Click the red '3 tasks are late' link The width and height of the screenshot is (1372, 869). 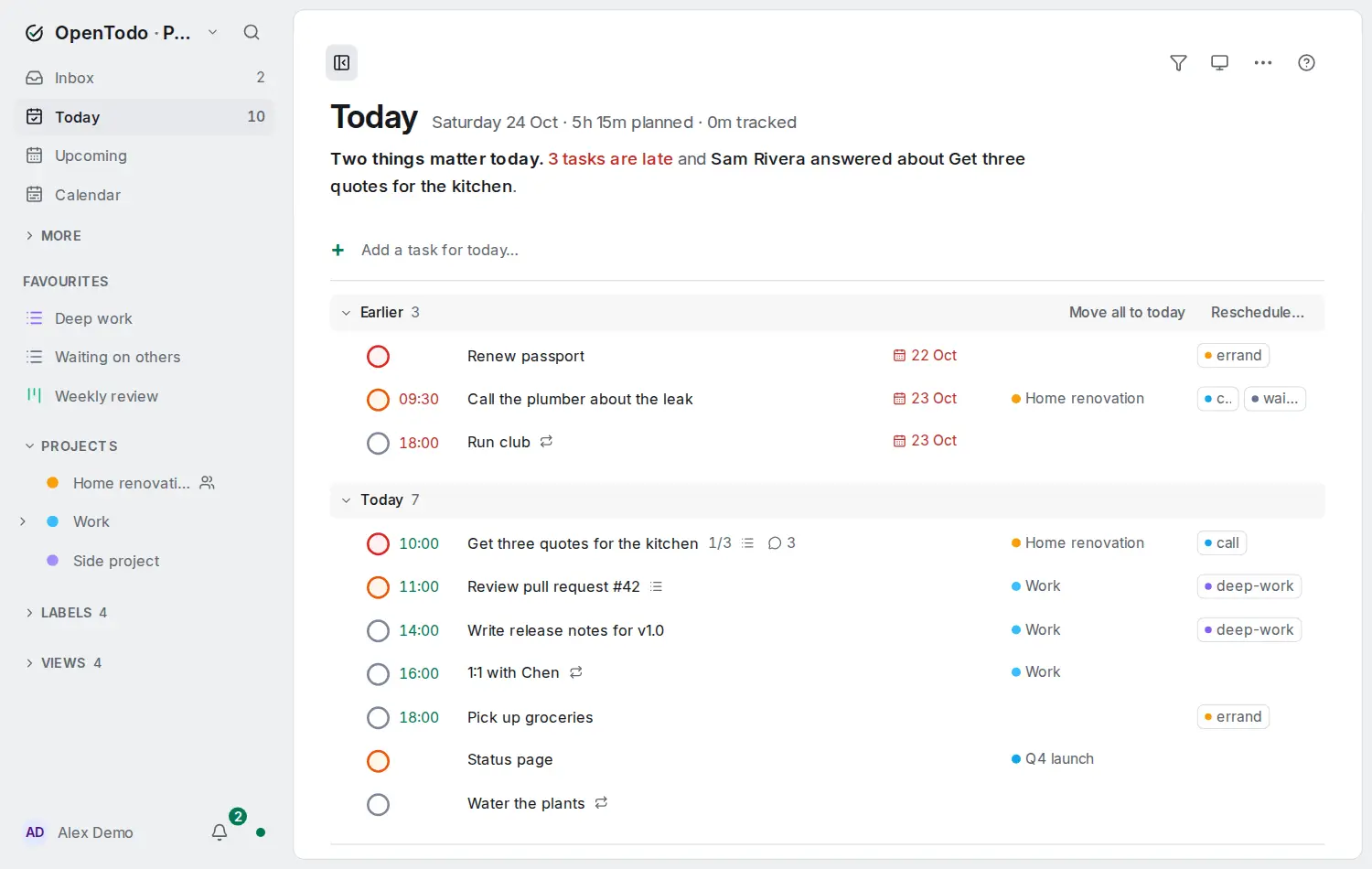pos(610,159)
